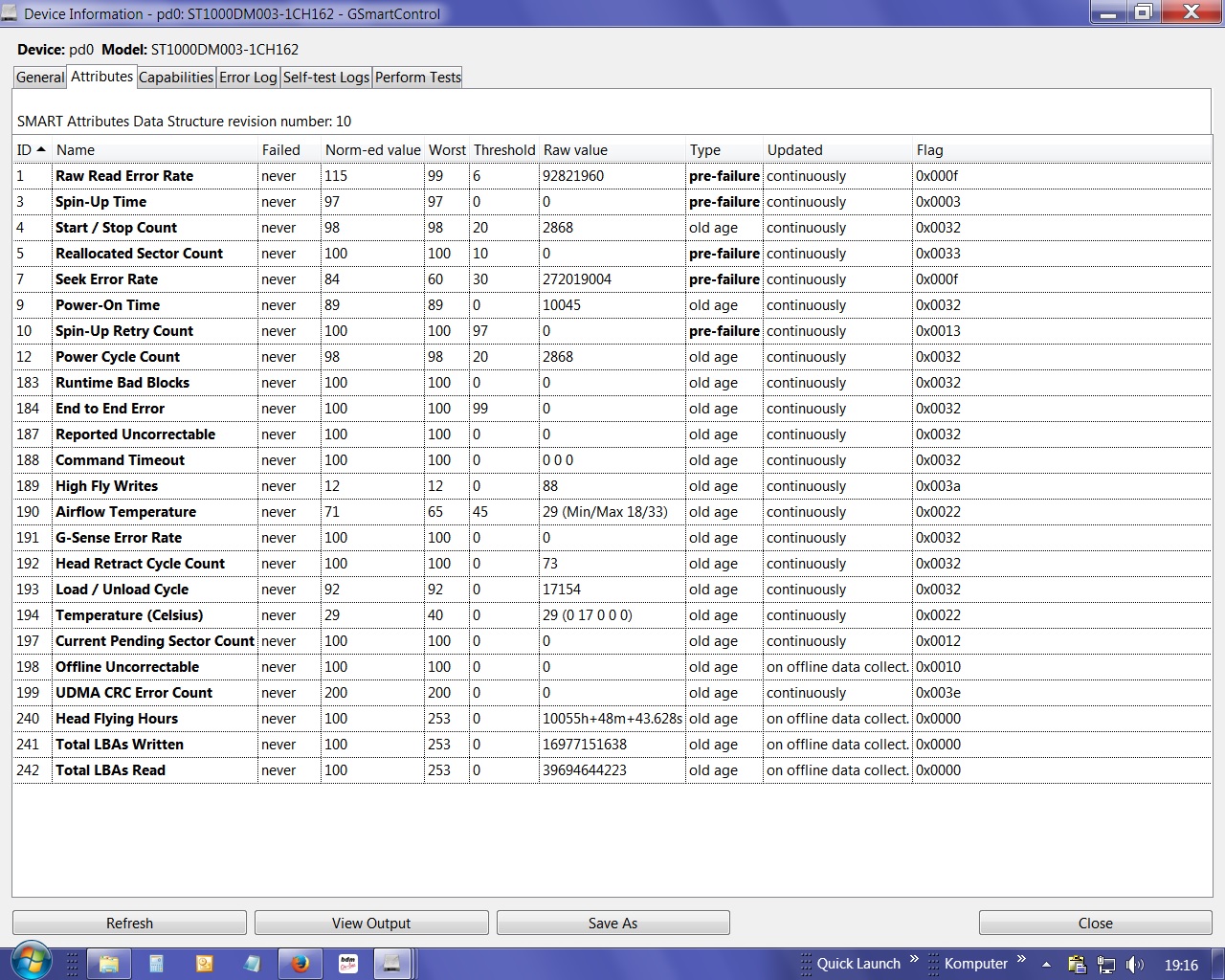Select the Start / Stop Count row
Screen dimensions: 1225x980
(612, 228)
